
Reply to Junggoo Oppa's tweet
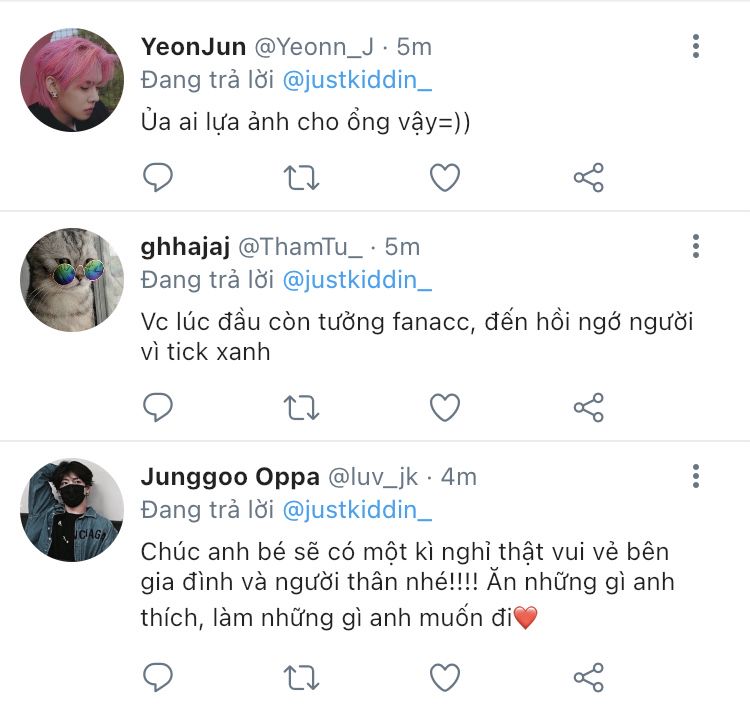(x=158, y=677)
